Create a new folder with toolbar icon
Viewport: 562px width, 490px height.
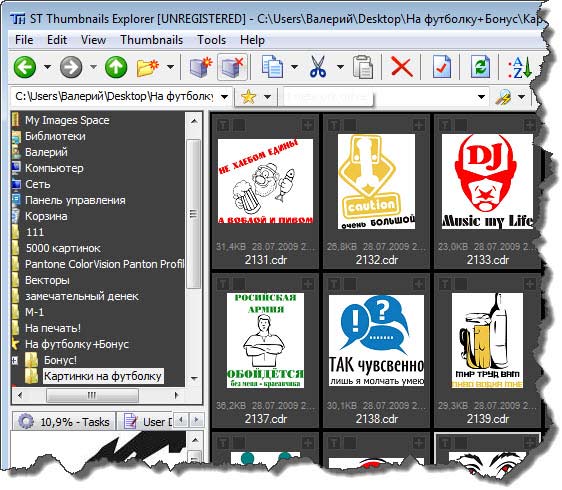tap(148, 67)
